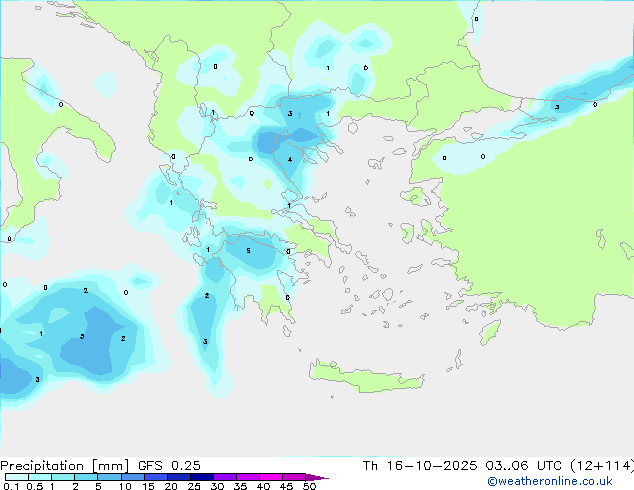Screen dimensions: 634x490
Task: Pick the 35–40 mm legend swatch
Action: pos(247,477)
